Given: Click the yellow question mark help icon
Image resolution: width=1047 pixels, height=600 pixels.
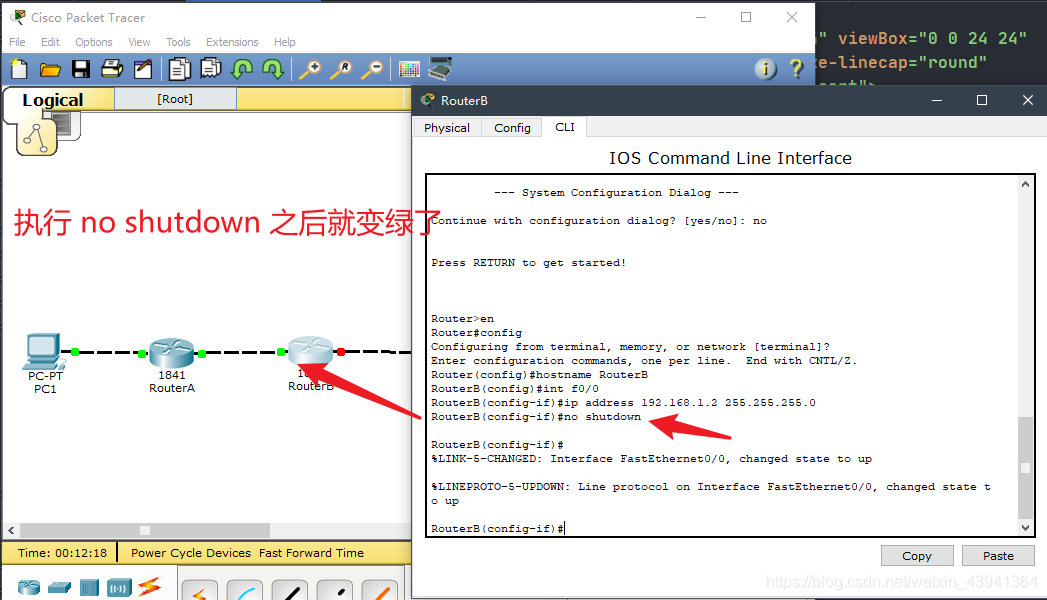Looking at the screenshot, I should click(x=796, y=68).
